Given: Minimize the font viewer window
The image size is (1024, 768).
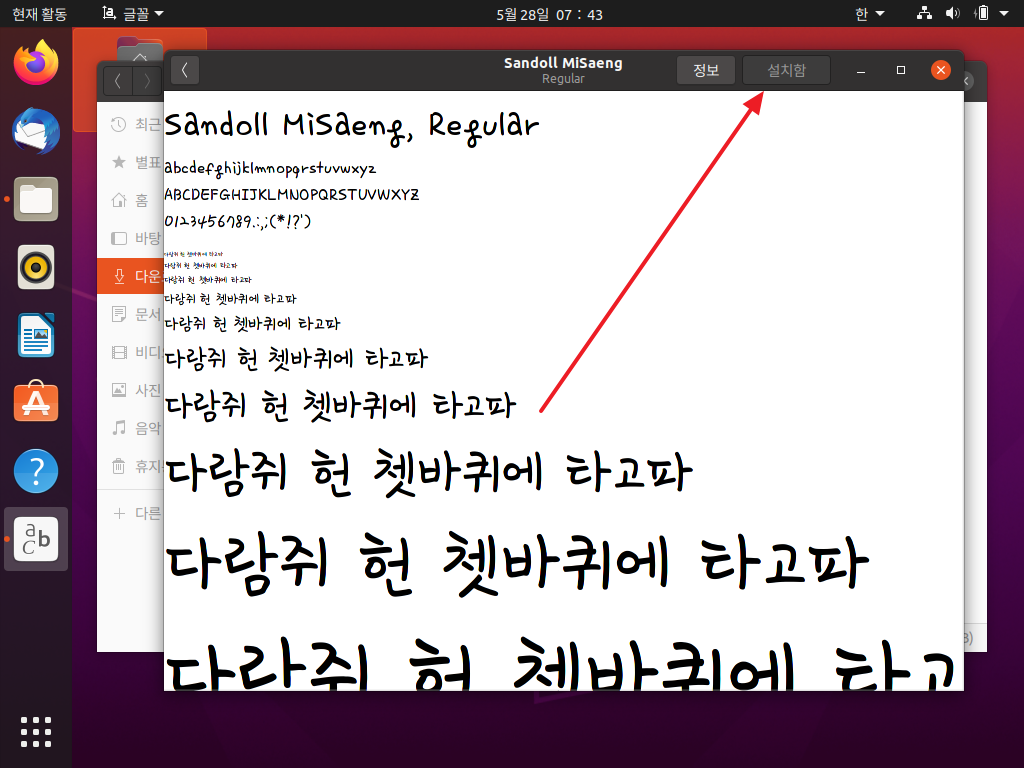Looking at the screenshot, I should click(861, 71).
